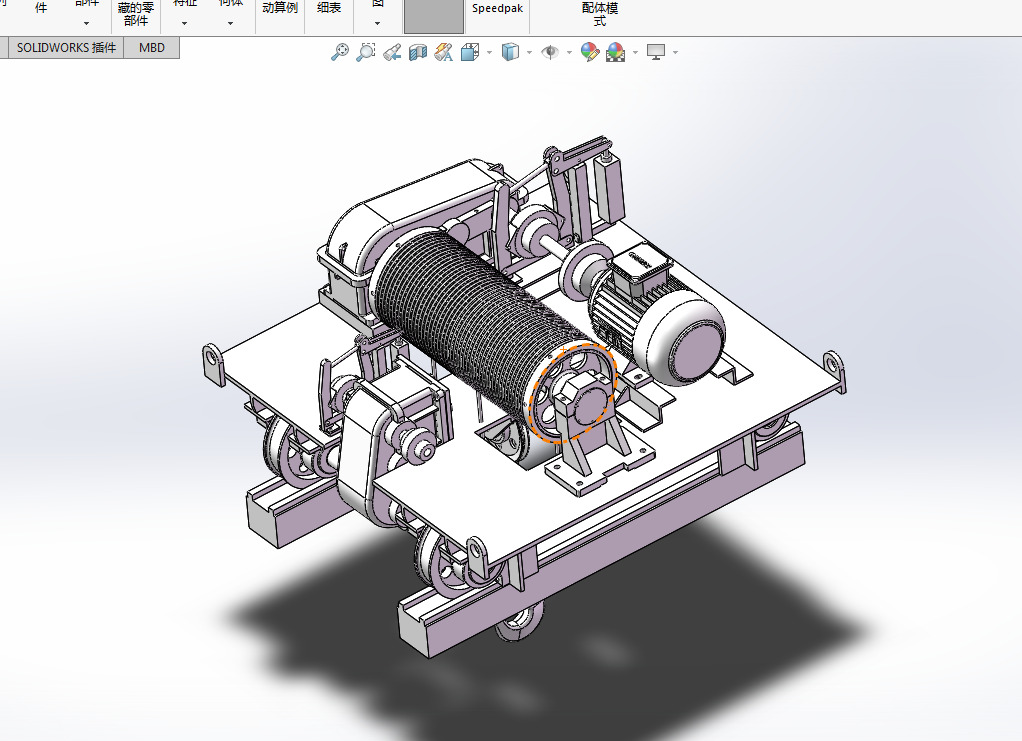Open the MBD tab
This screenshot has height=741, width=1022.
pyautogui.click(x=152, y=48)
